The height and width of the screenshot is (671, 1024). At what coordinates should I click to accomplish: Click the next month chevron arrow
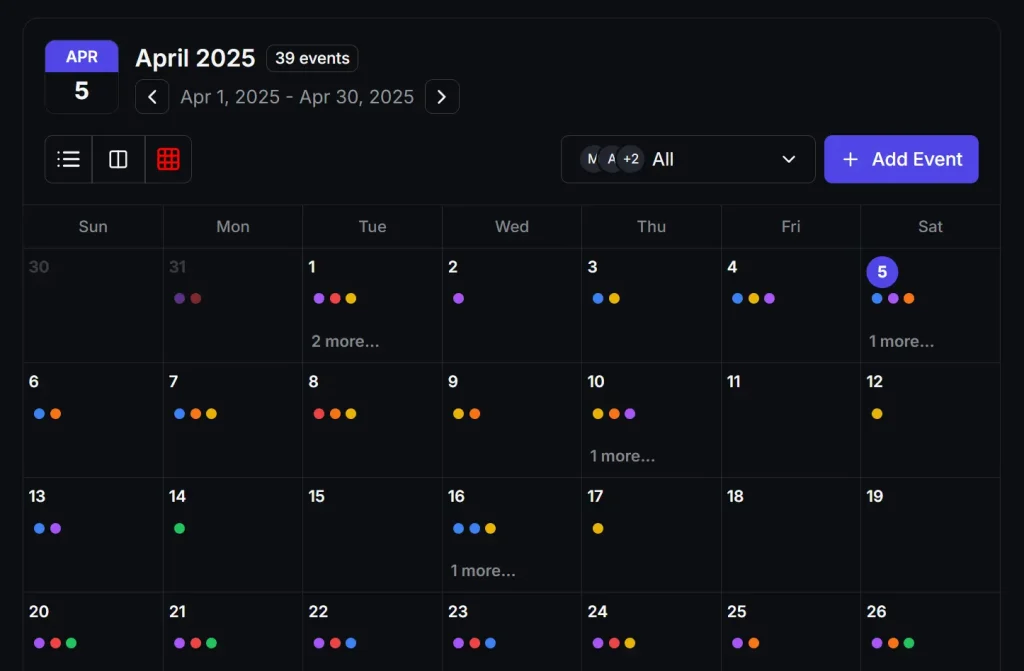pos(442,97)
